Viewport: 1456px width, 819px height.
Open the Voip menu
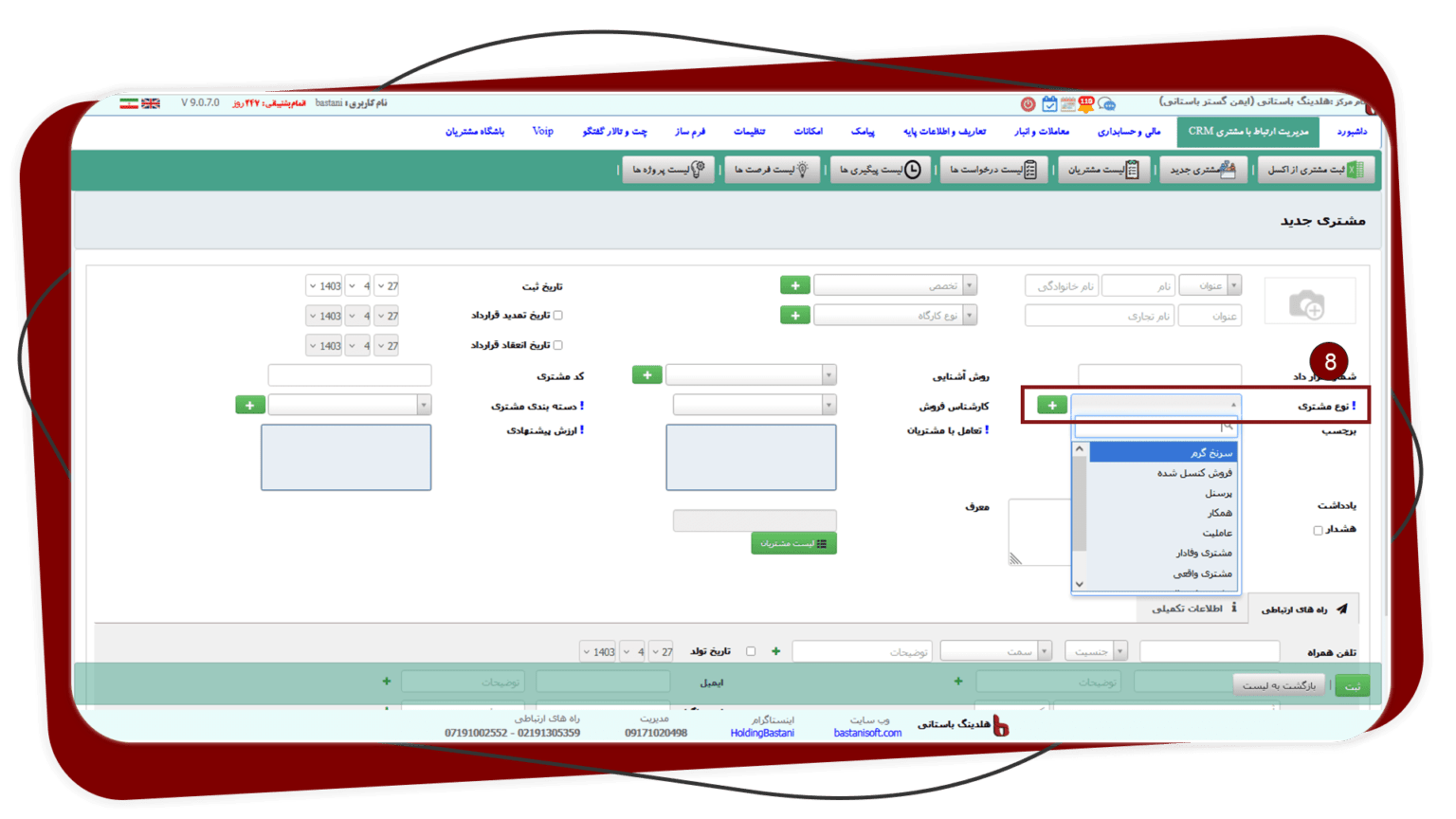[x=542, y=132]
